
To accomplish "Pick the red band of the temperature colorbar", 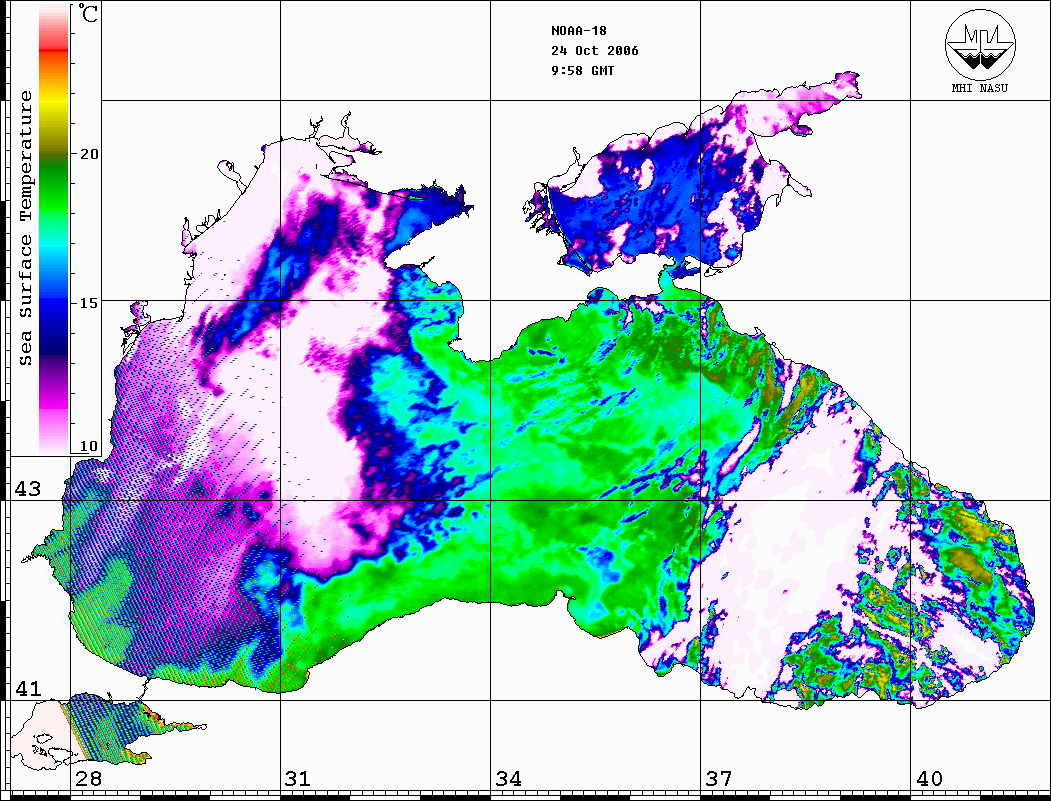I will [x=54, y=50].
